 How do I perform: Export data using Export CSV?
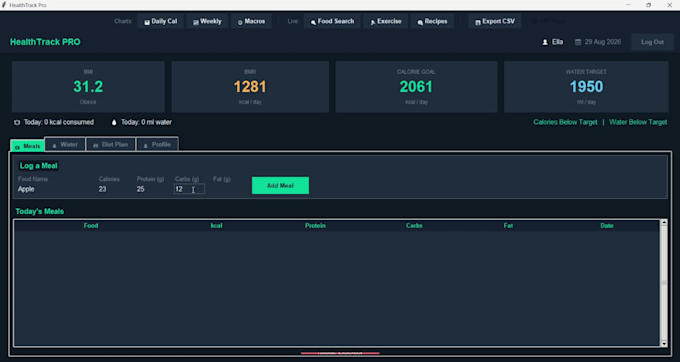pos(494,21)
